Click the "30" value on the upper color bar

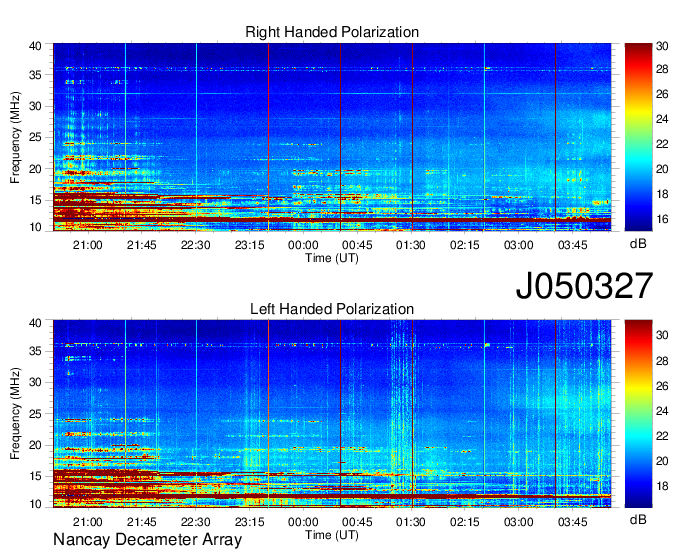[x=662, y=46]
